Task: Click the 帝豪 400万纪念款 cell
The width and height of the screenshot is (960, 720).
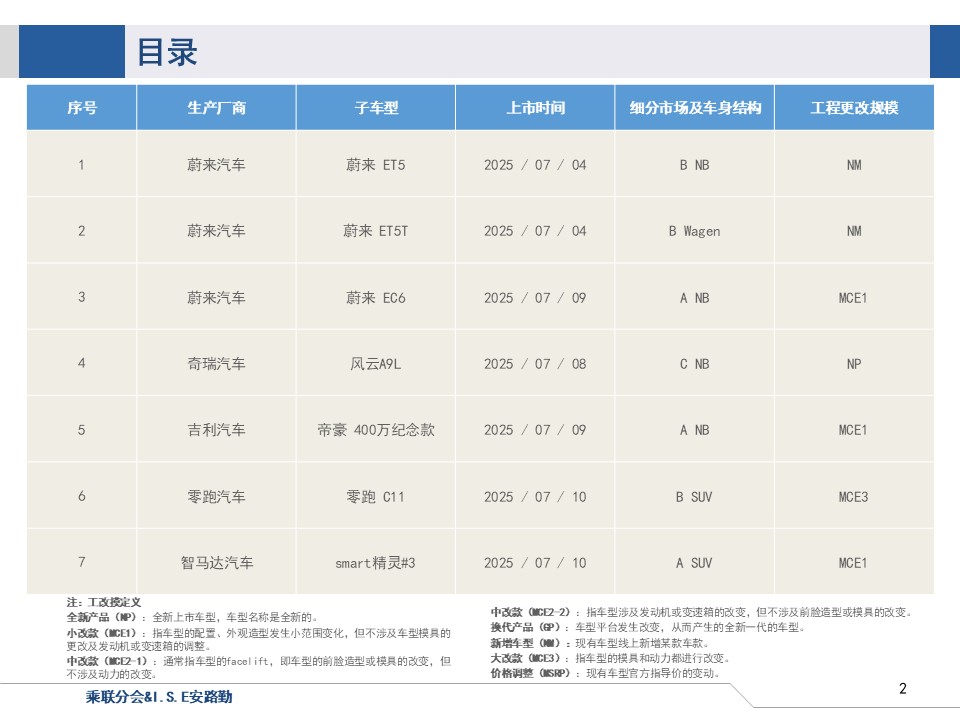Action: 375,430
